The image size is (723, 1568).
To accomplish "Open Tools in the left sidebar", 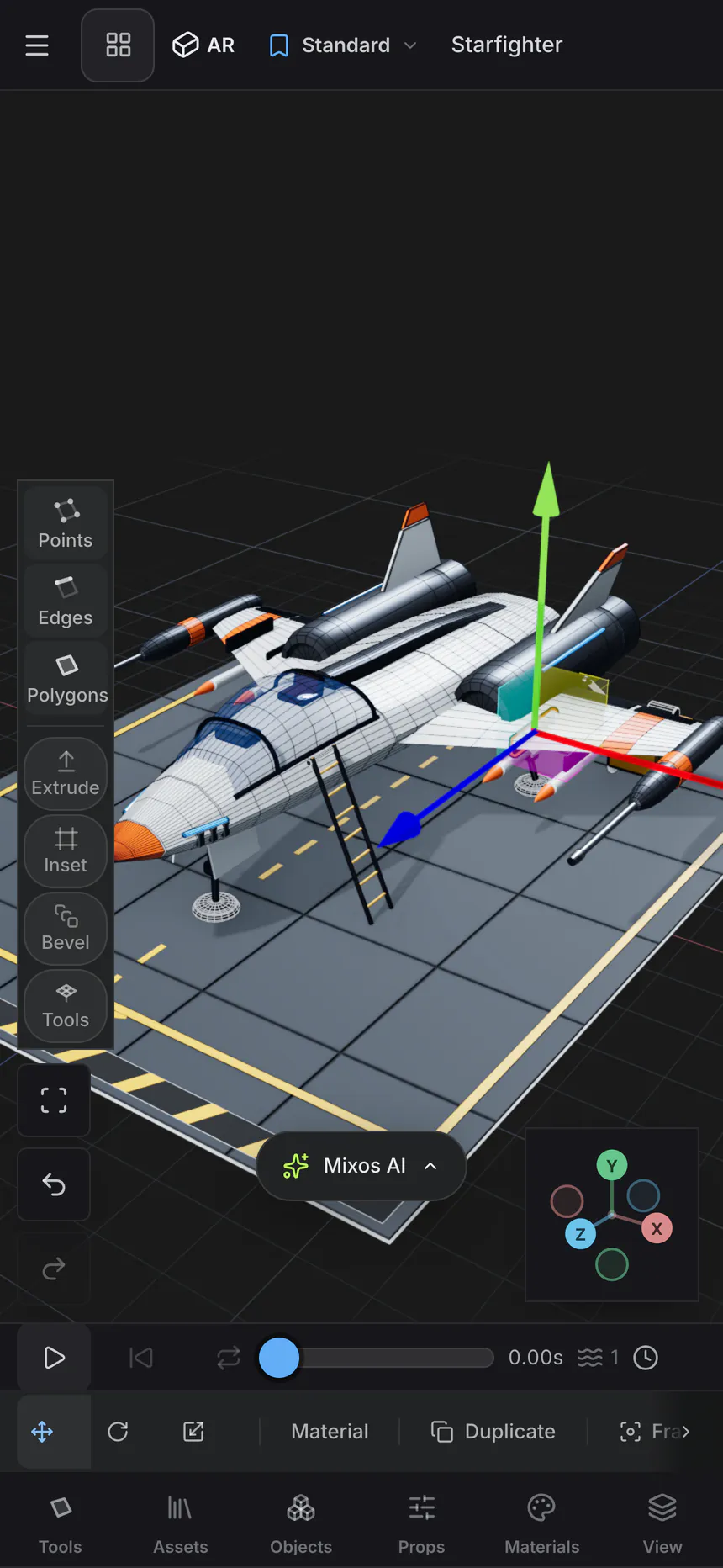I will click(66, 1006).
